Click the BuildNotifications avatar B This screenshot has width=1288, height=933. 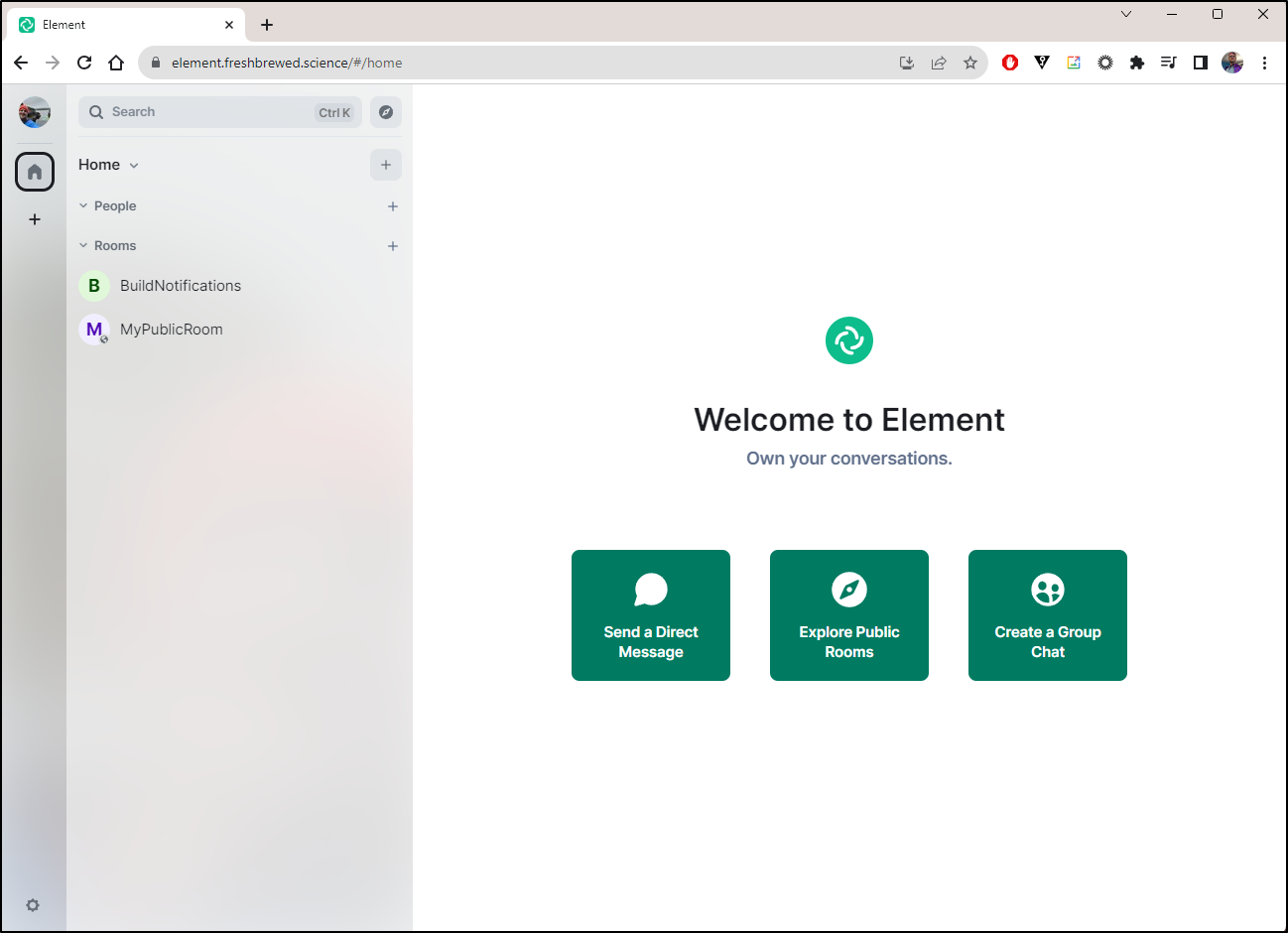pyautogui.click(x=94, y=286)
